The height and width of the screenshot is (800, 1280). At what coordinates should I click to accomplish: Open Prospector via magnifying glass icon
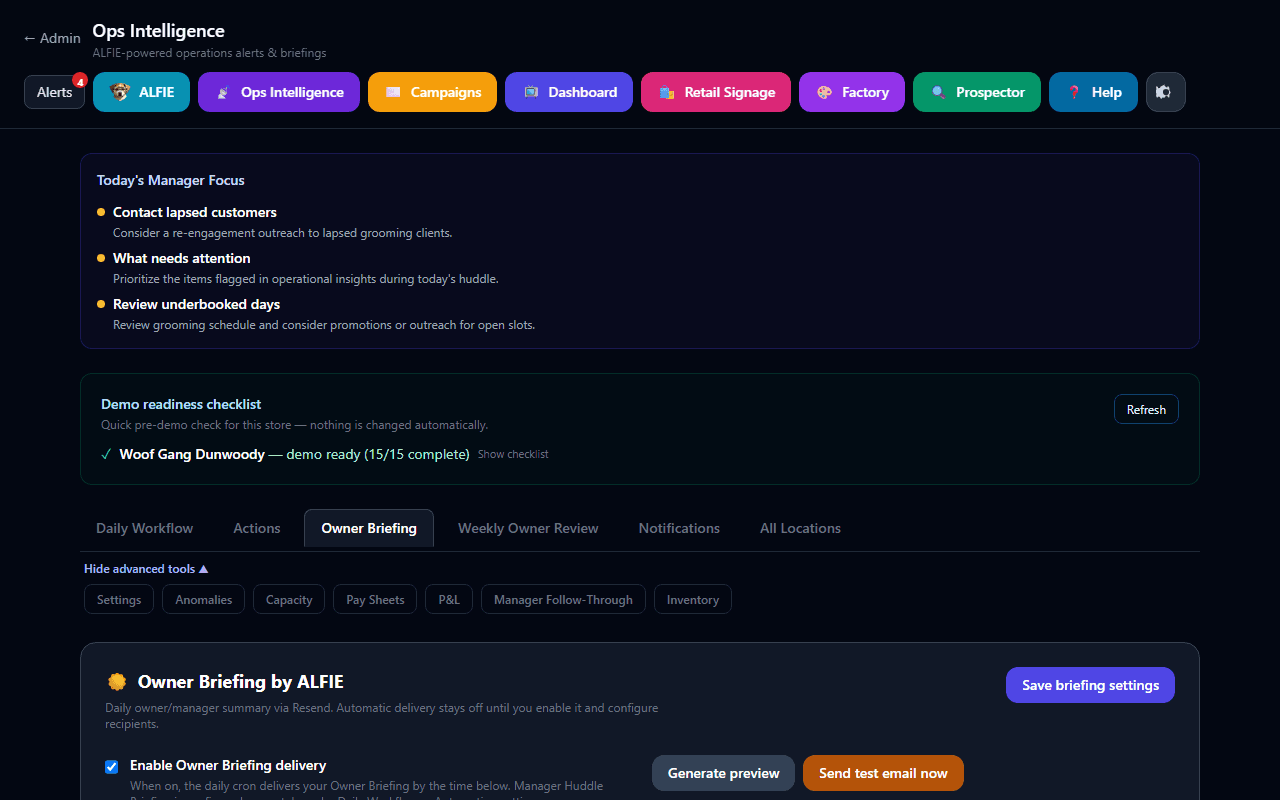point(938,92)
